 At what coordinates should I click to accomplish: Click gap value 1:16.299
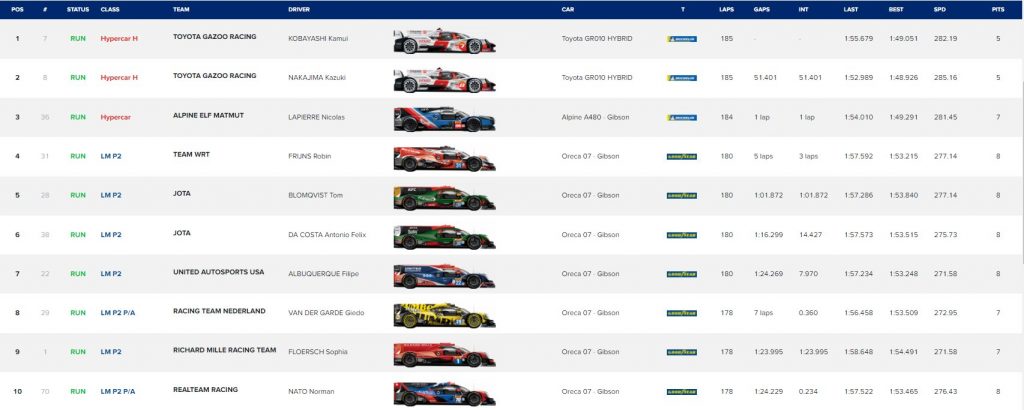tap(768, 235)
